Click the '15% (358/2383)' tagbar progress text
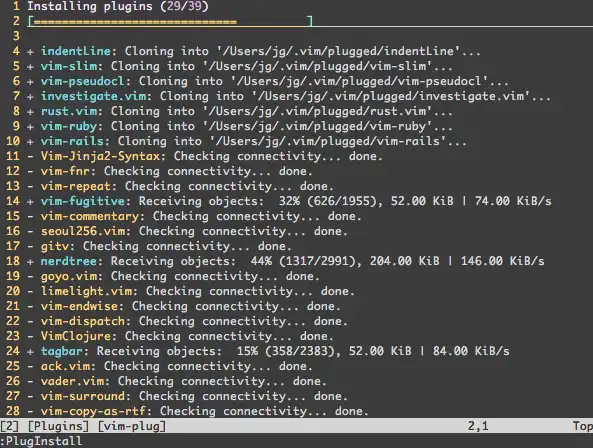593x448 pixels. pos(286,351)
